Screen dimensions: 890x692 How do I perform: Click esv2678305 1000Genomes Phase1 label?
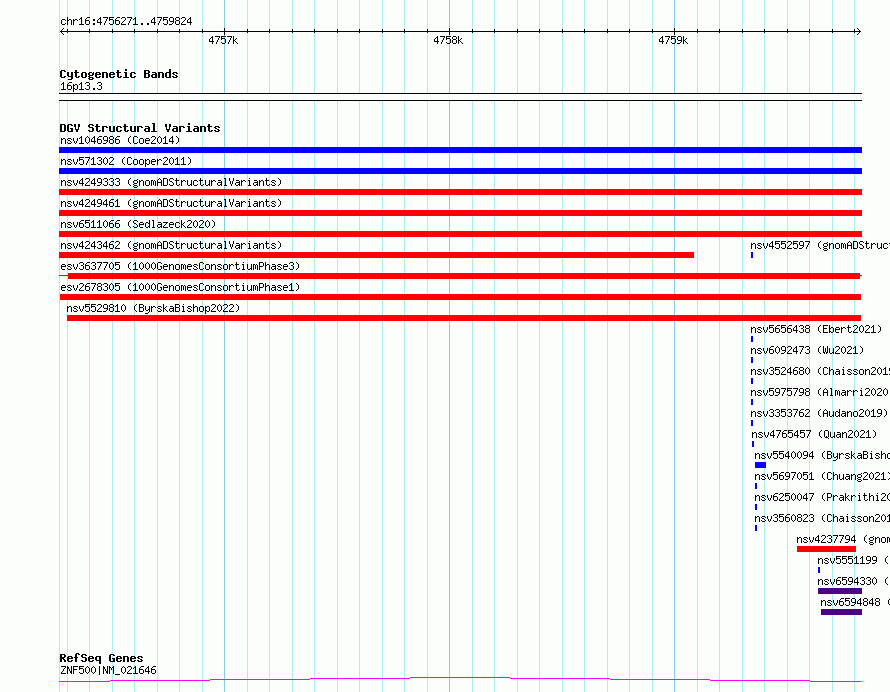click(x=180, y=287)
